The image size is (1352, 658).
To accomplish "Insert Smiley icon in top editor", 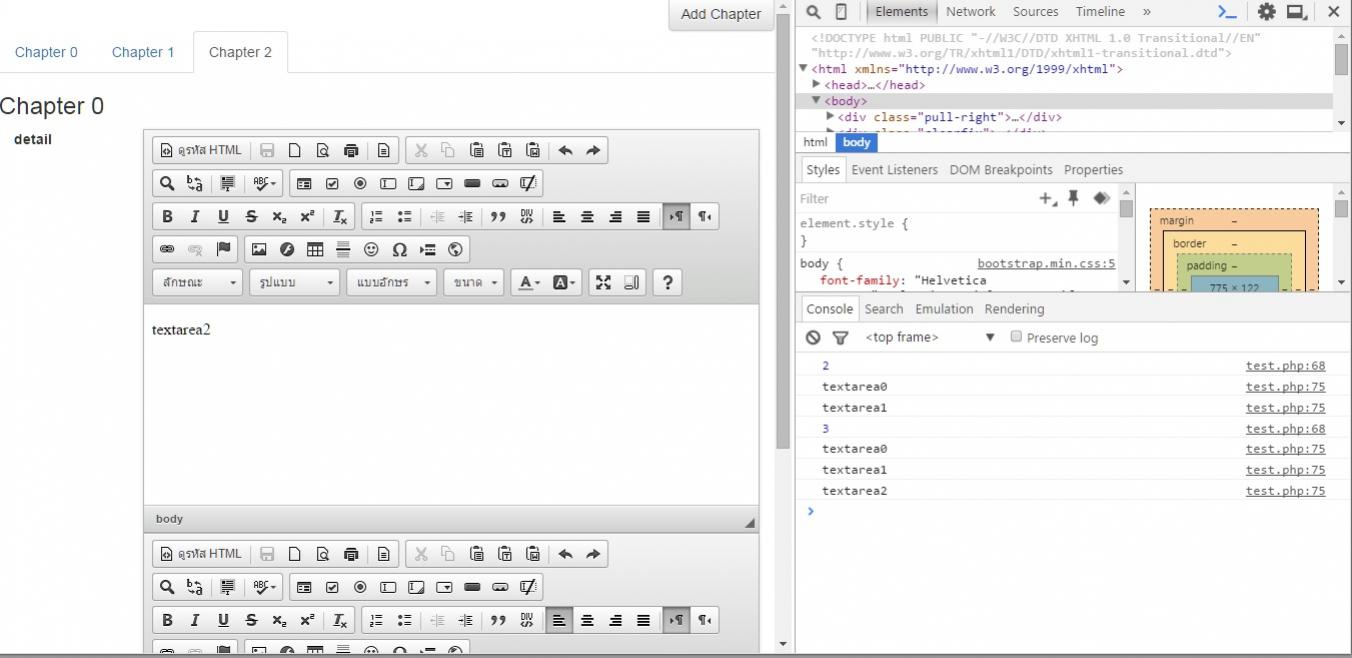I will coord(371,249).
